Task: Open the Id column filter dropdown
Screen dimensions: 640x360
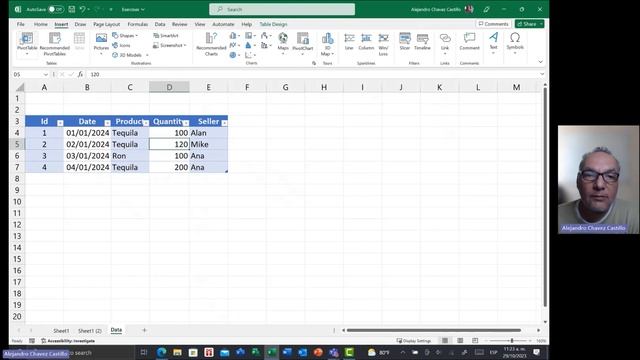Action: coord(60,123)
